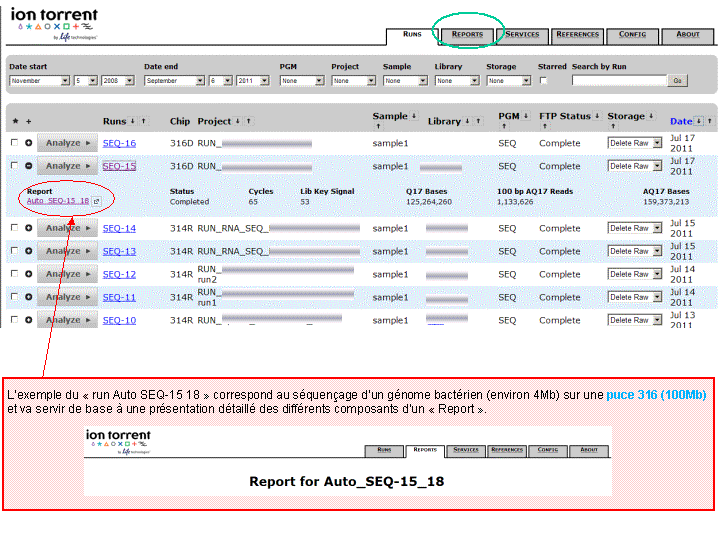Select the SEQ-12 row checkbox
The image size is (720, 540).
(14, 274)
